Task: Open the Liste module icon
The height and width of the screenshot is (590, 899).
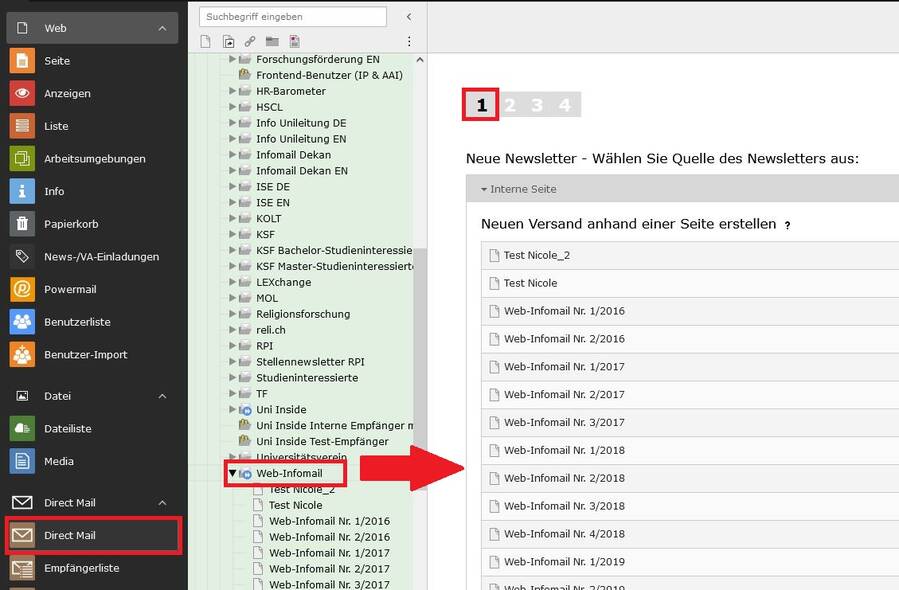Action: pyautogui.click(x=22, y=126)
